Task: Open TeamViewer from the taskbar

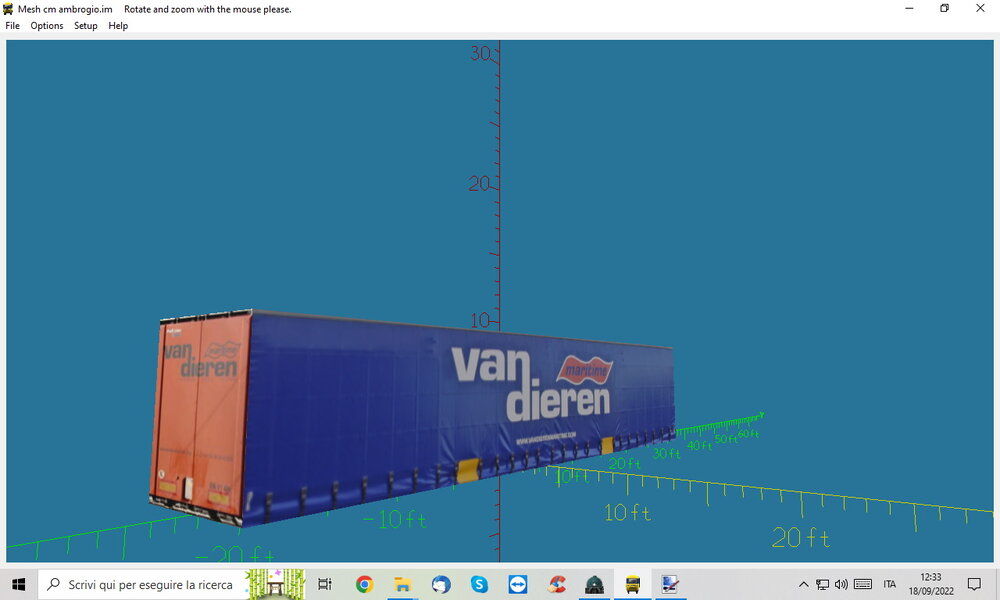Action: point(517,584)
